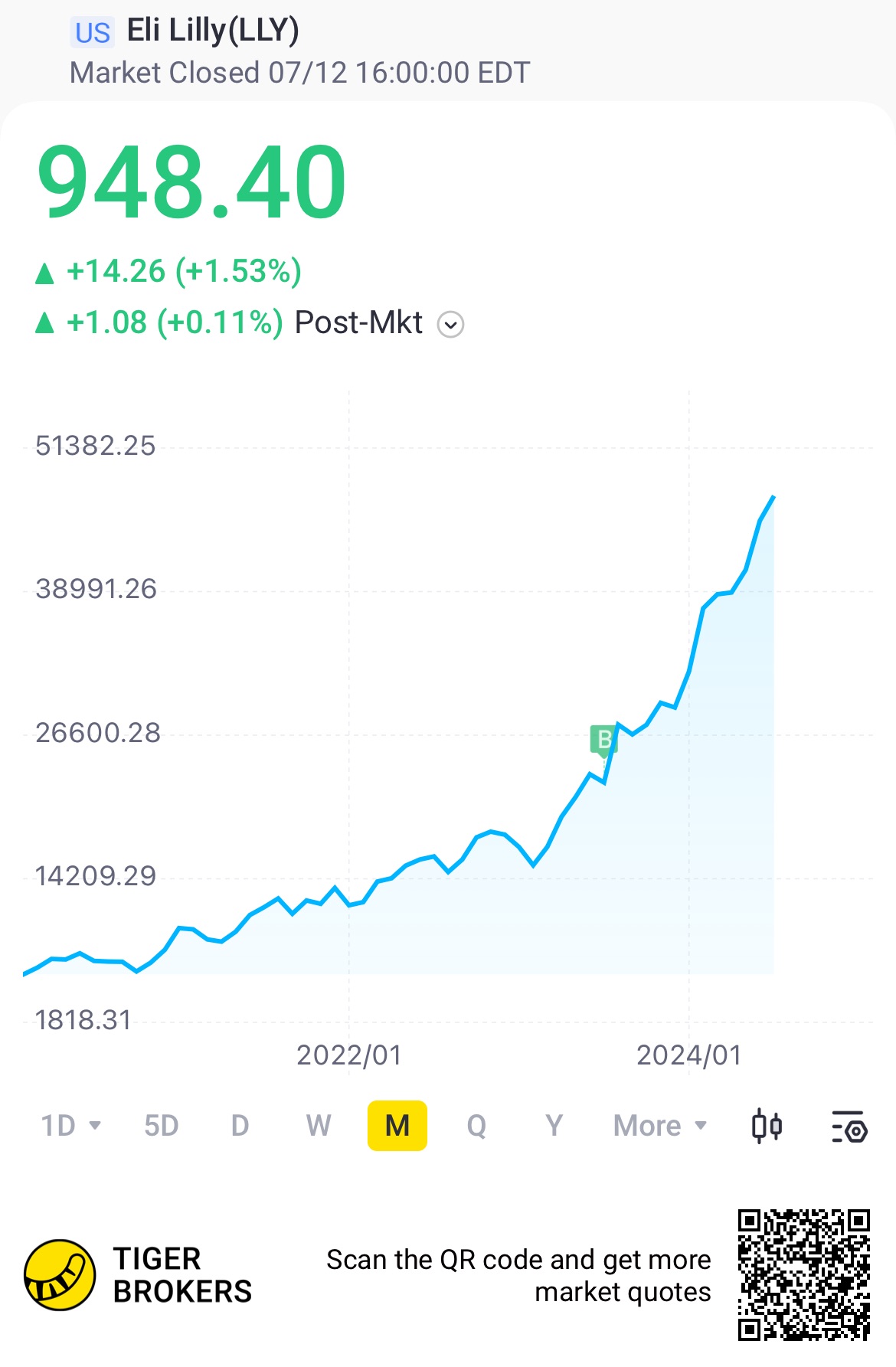
Task: Open the 1D interval dropdown
Action: (x=70, y=1126)
